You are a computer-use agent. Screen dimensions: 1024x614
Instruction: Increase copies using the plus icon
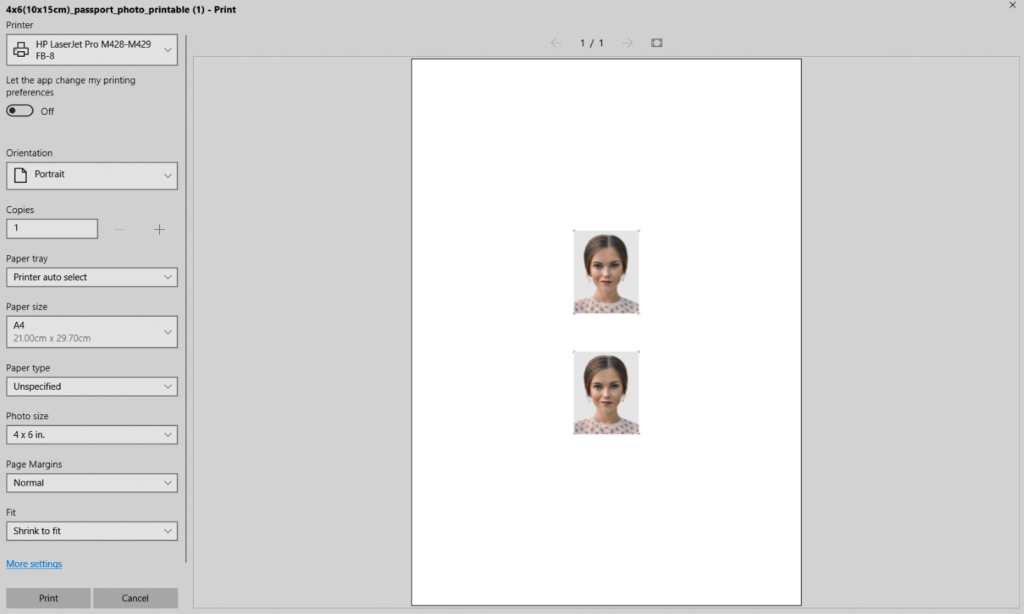point(159,229)
